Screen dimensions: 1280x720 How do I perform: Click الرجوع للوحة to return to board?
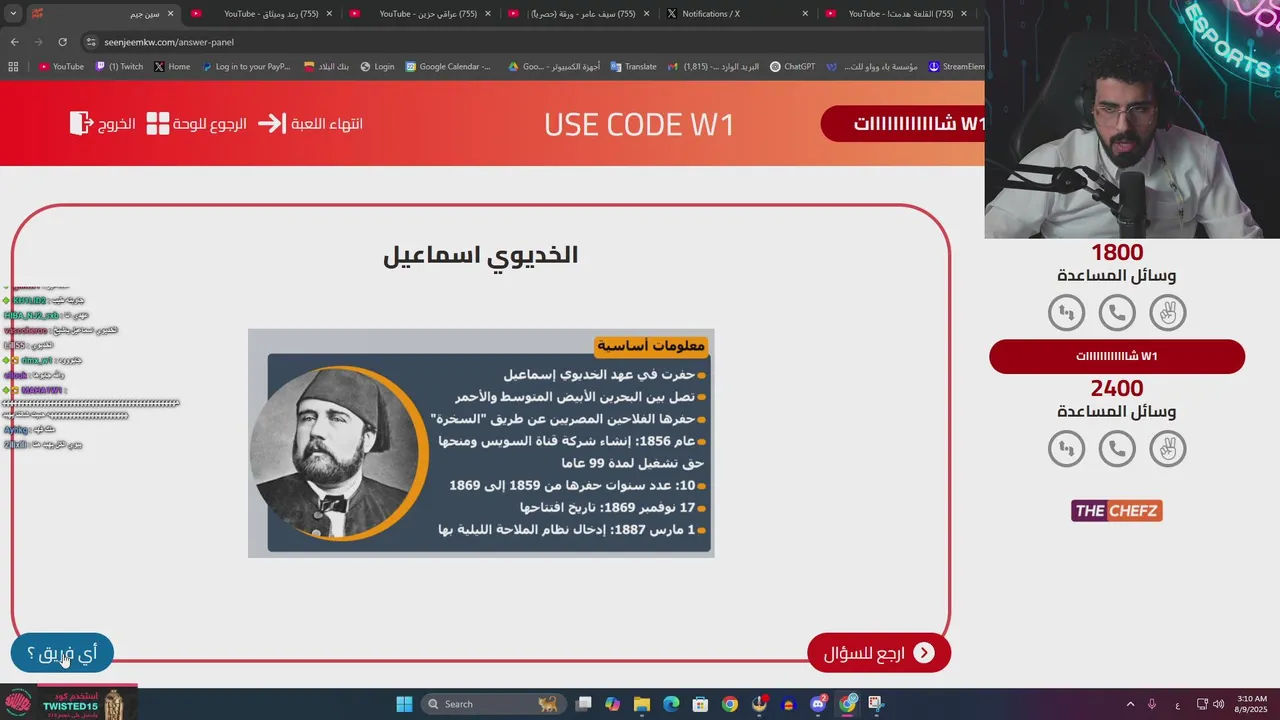[x=196, y=124]
